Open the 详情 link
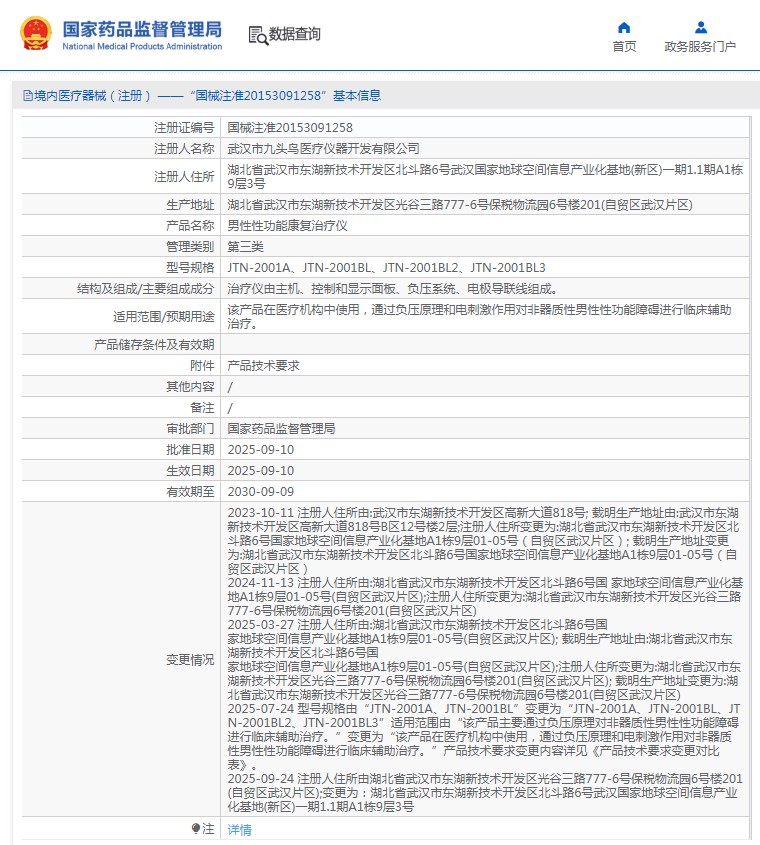 pos(239,829)
